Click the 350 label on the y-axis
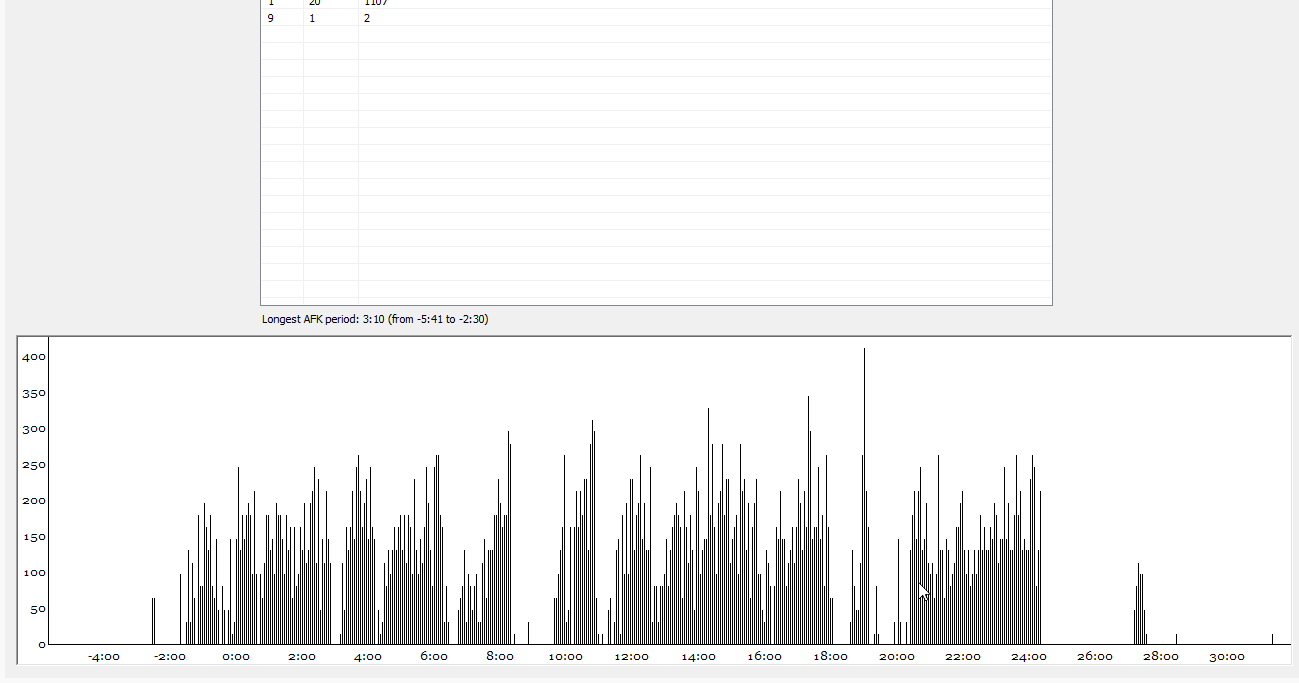 click(x=35, y=393)
